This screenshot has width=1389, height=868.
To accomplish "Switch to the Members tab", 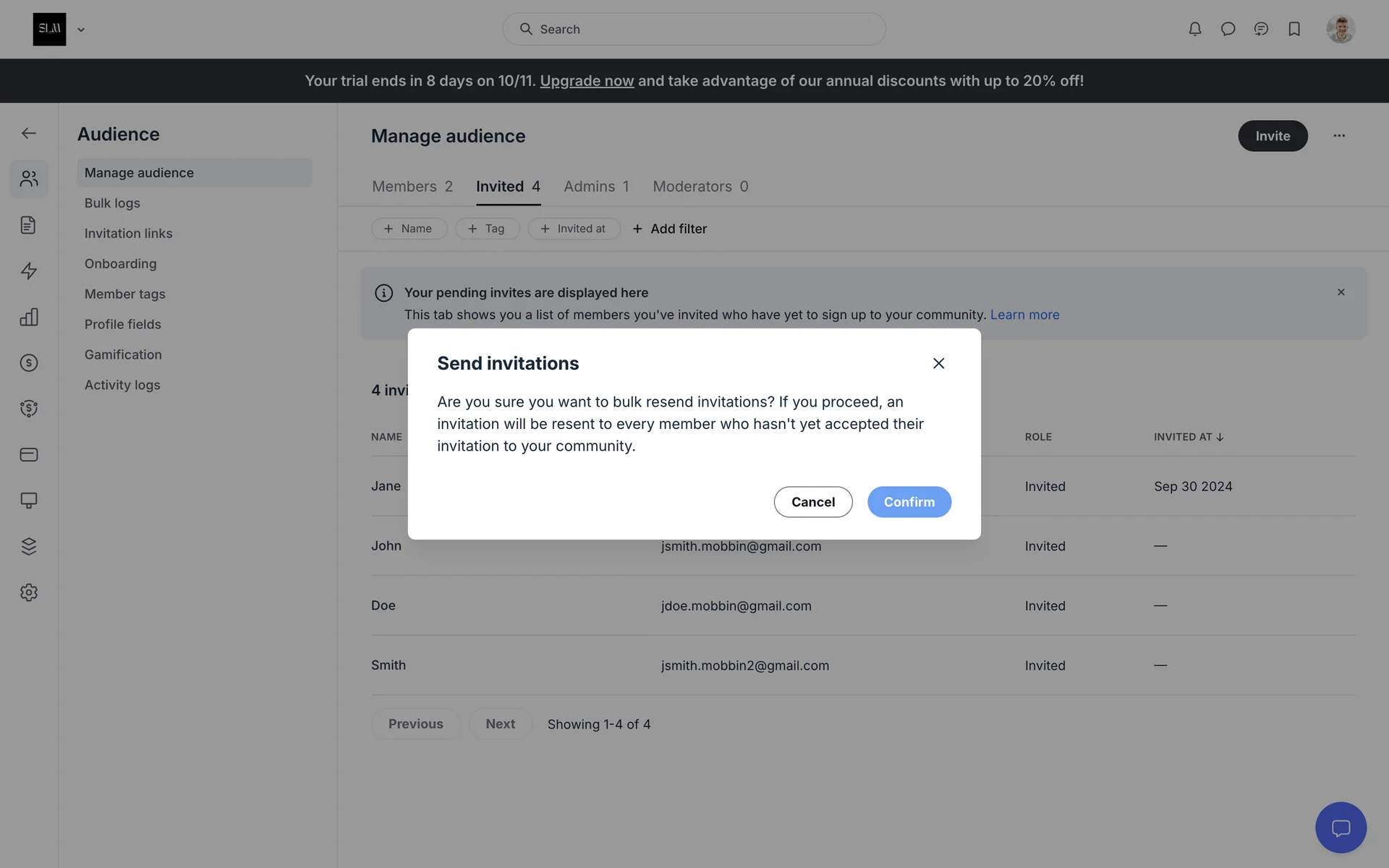I will pyautogui.click(x=412, y=187).
